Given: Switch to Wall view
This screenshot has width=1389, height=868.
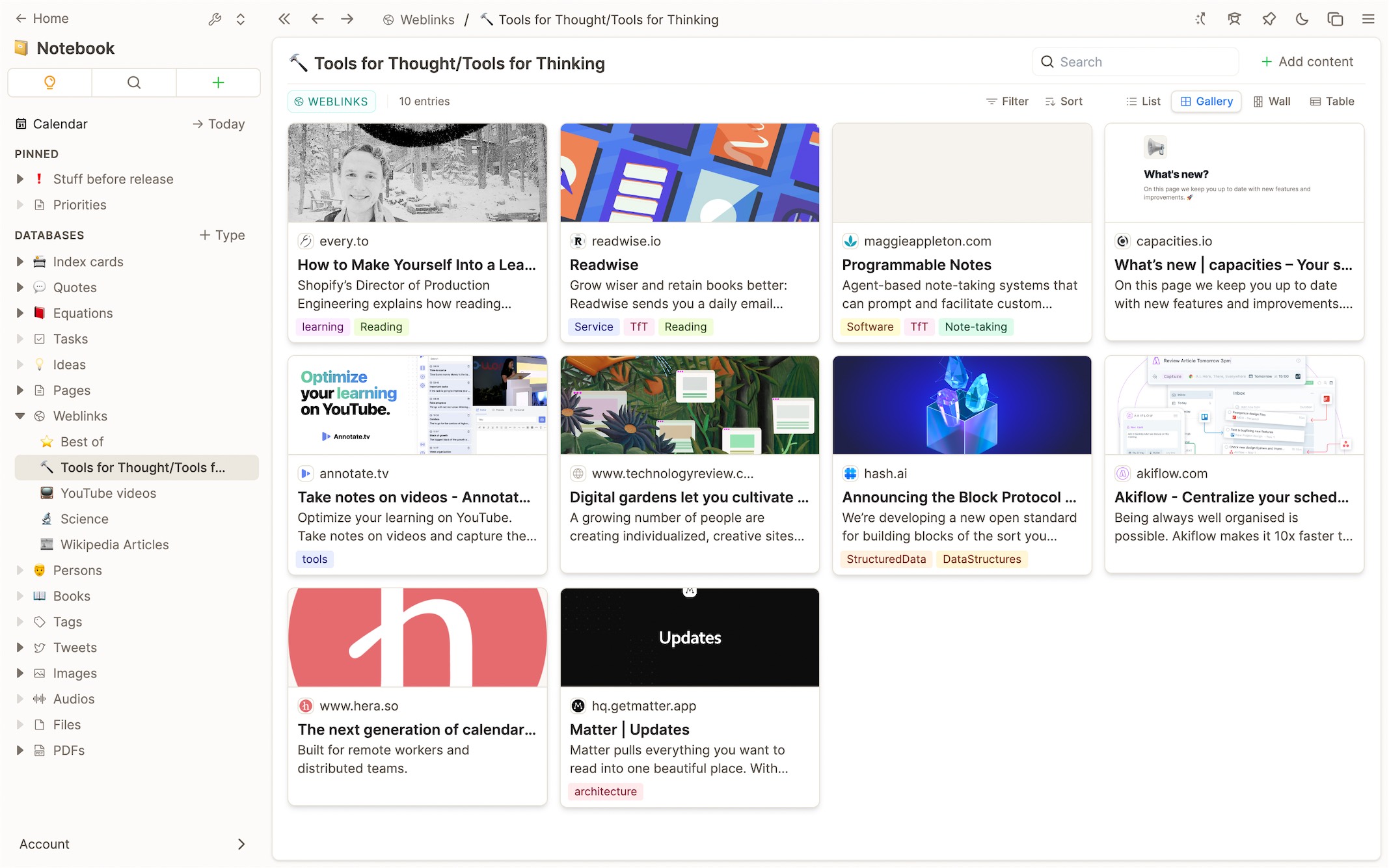Looking at the screenshot, I should [1272, 101].
